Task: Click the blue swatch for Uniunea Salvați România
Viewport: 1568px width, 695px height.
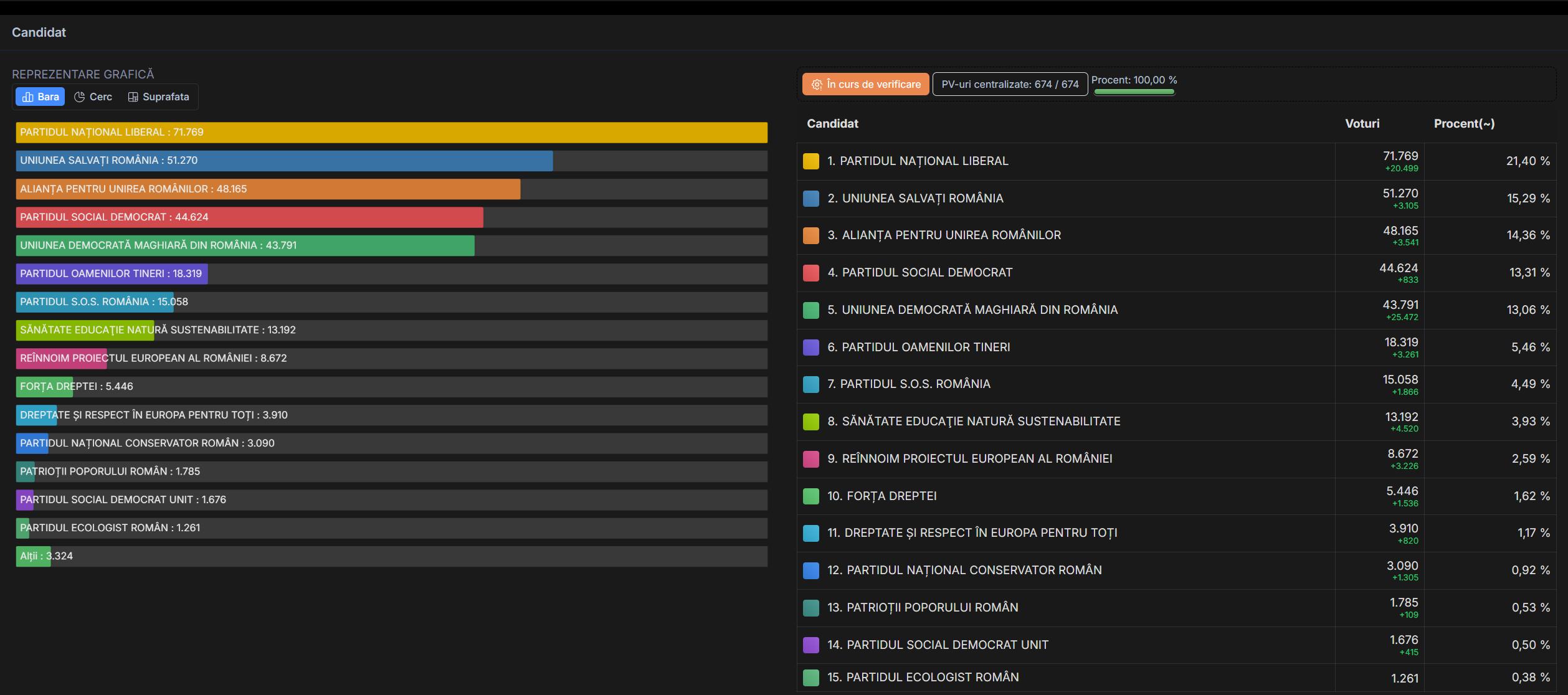Action: (x=810, y=199)
